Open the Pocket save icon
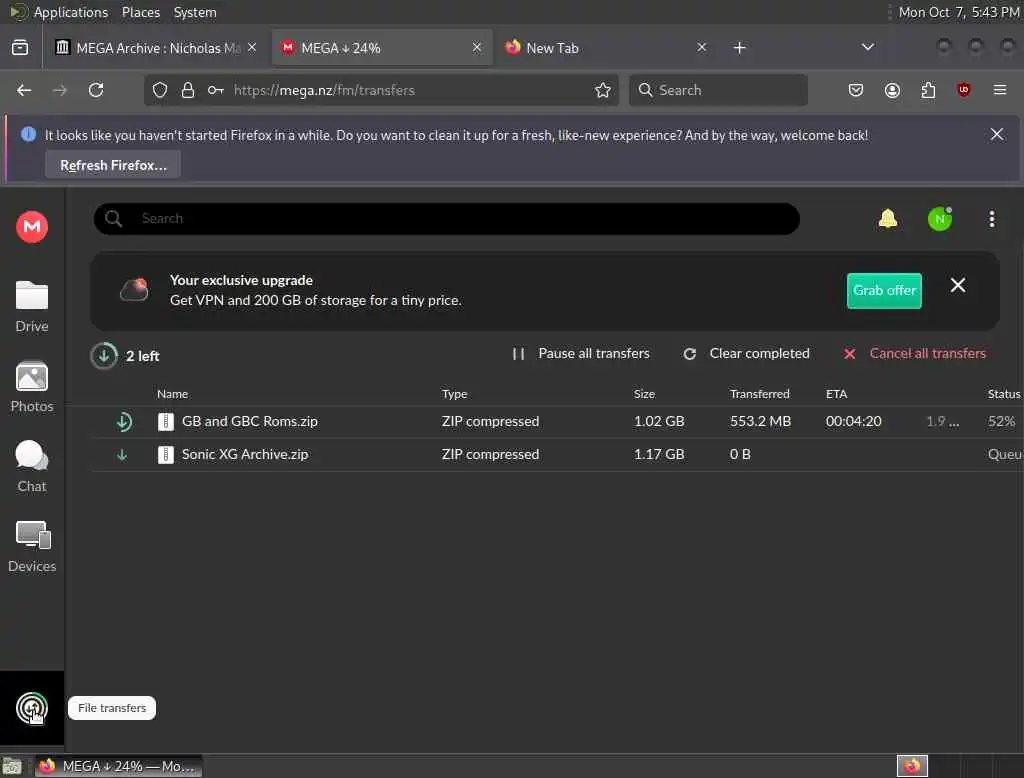The height and width of the screenshot is (778, 1024). 856,90
